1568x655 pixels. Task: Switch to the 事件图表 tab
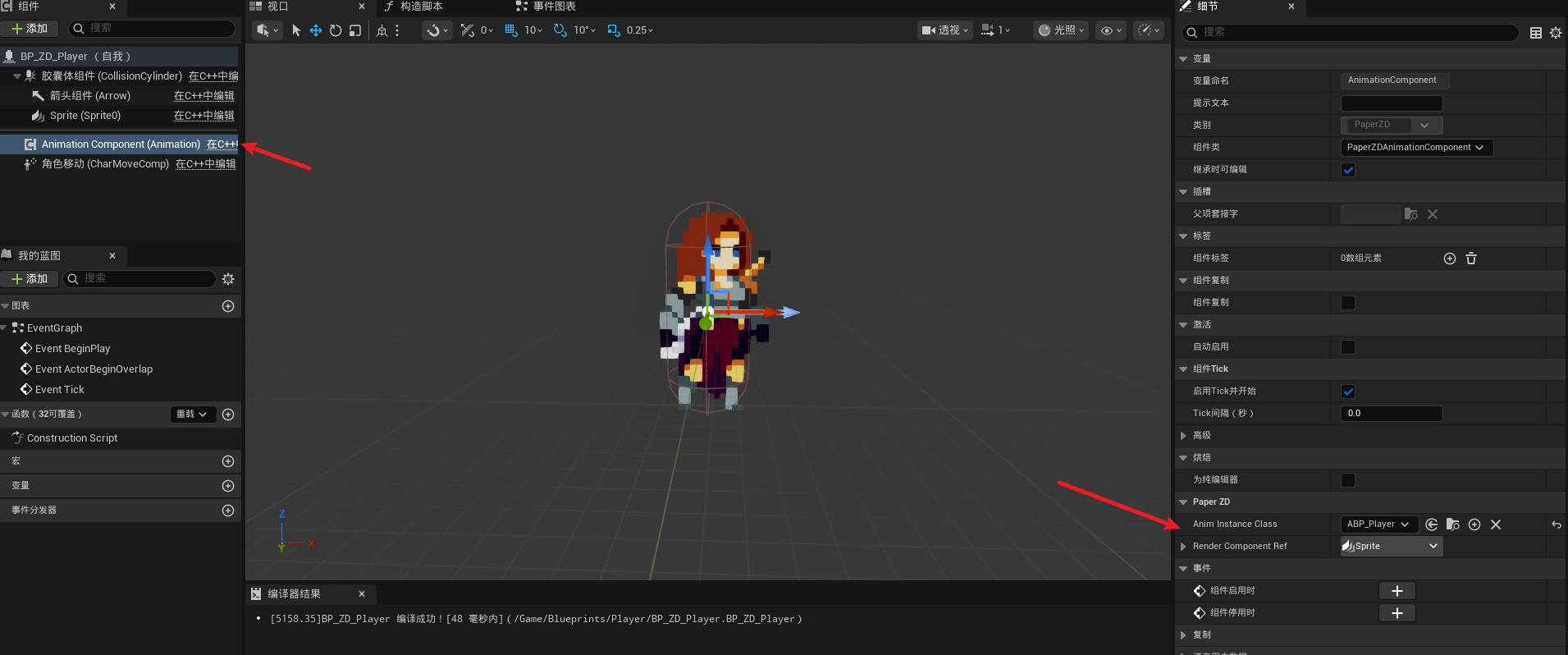tap(554, 7)
